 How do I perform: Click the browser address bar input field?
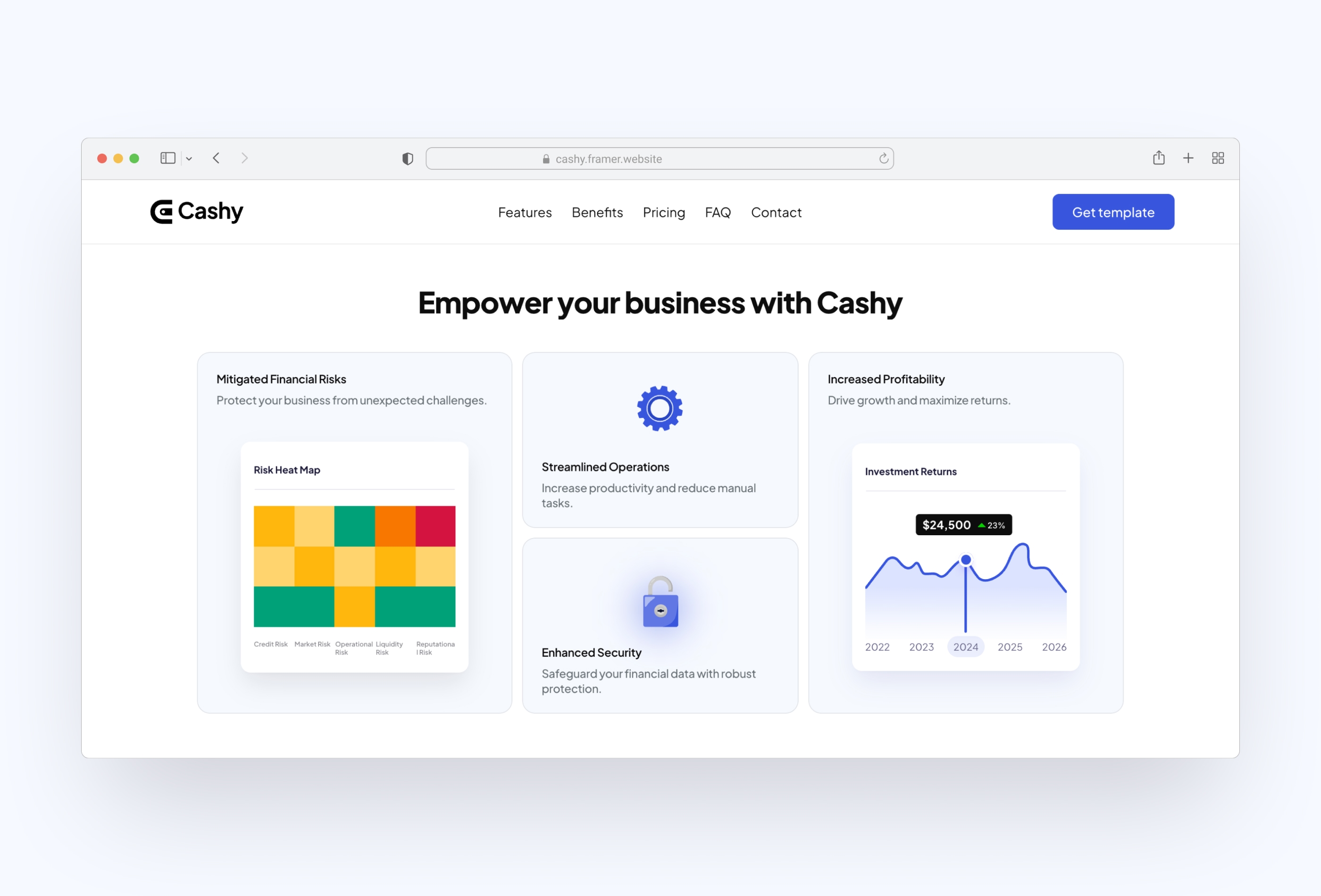click(660, 158)
